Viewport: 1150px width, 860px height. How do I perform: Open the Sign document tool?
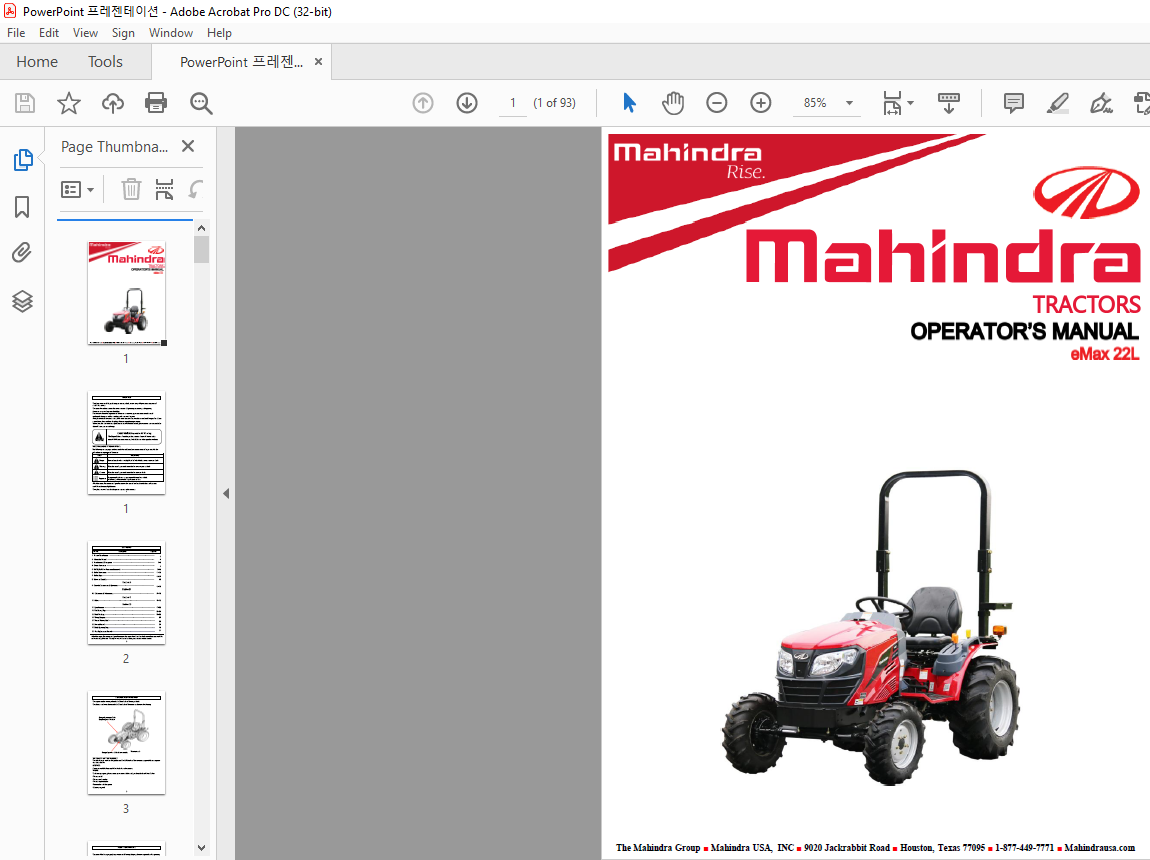1101,103
